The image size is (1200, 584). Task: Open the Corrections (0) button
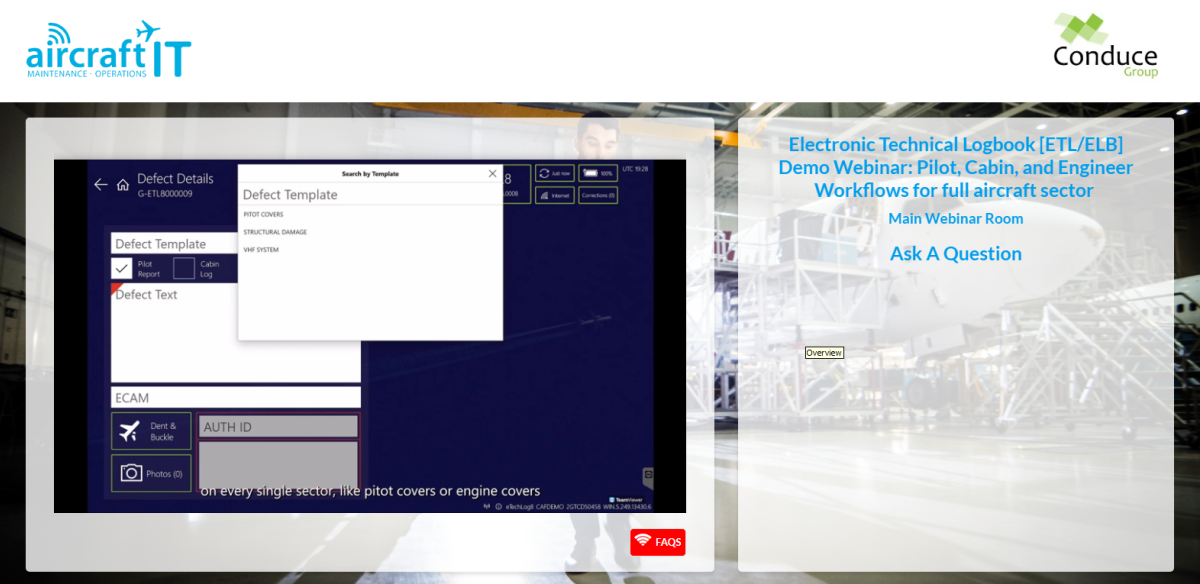(598, 195)
